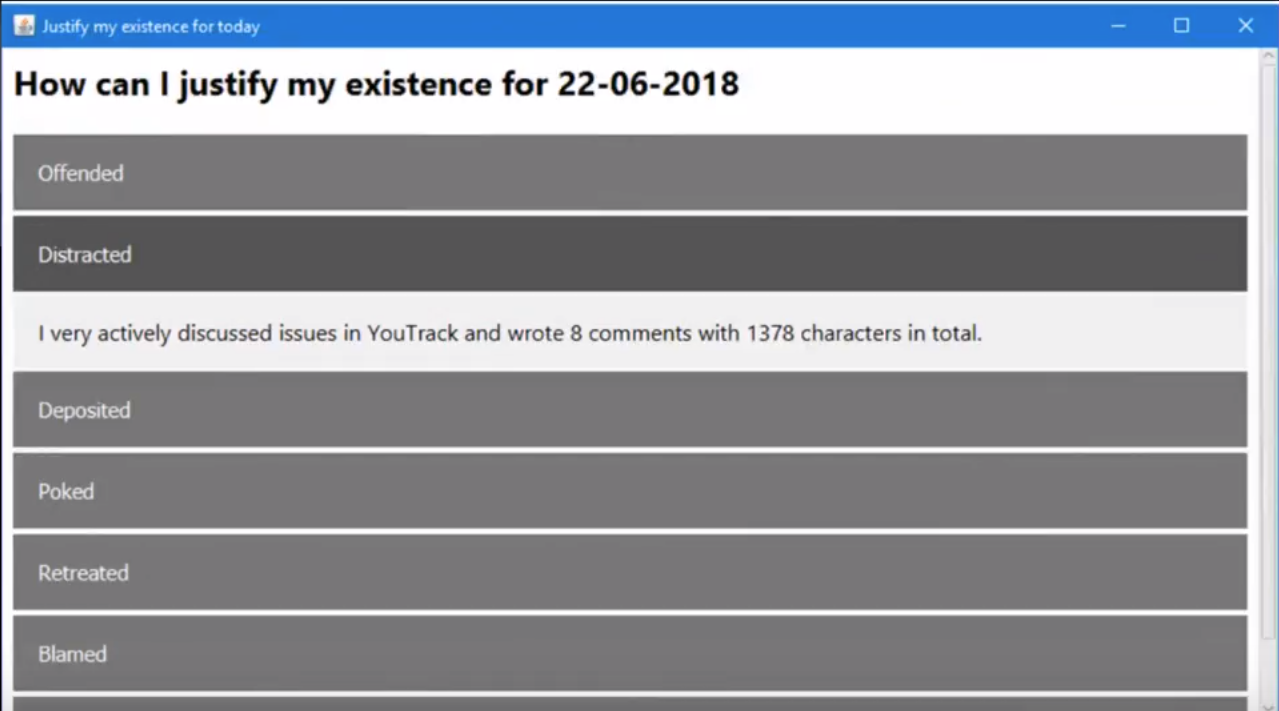Click the word YouTrack in the description
This screenshot has height=711, width=1279.
click(x=412, y=333)
